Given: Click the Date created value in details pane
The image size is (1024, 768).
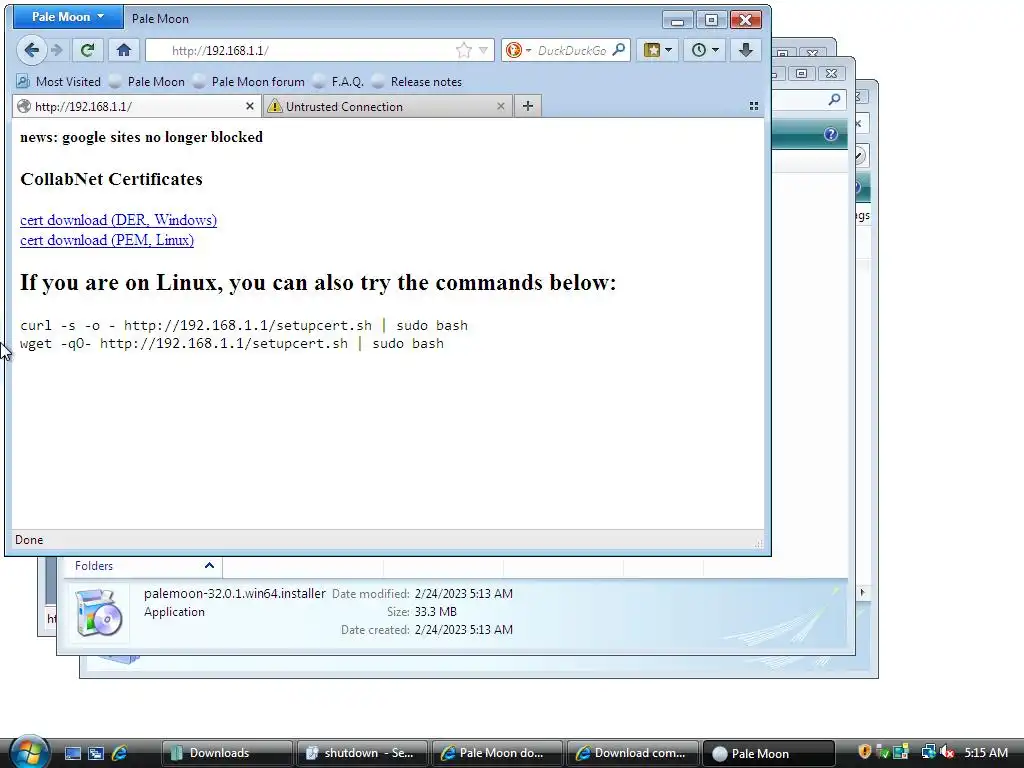Looking at the screenshot, I should pyautogui.click(x=464, y=630).
